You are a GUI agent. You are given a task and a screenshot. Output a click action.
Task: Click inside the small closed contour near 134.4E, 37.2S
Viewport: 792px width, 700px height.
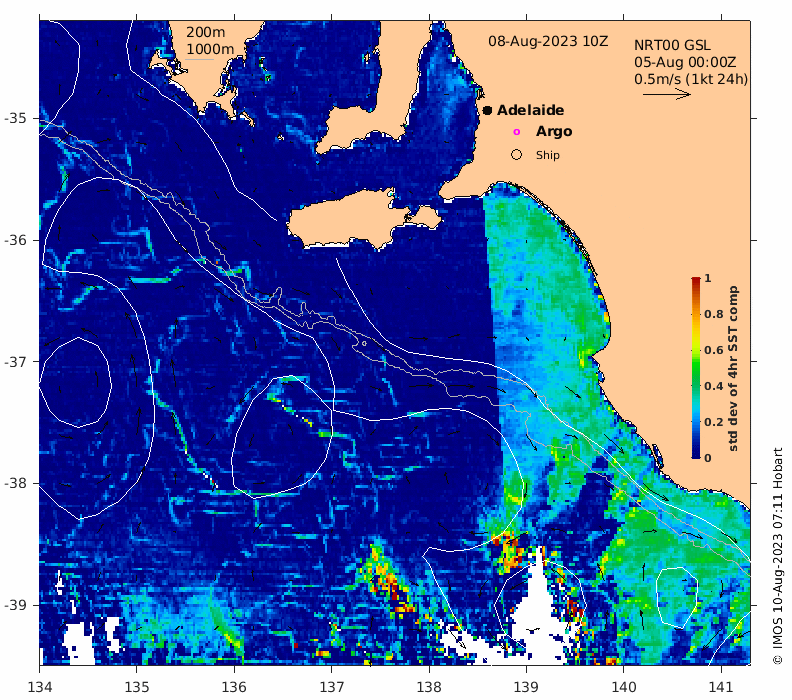pyautogui.click(x=76, y=382)
